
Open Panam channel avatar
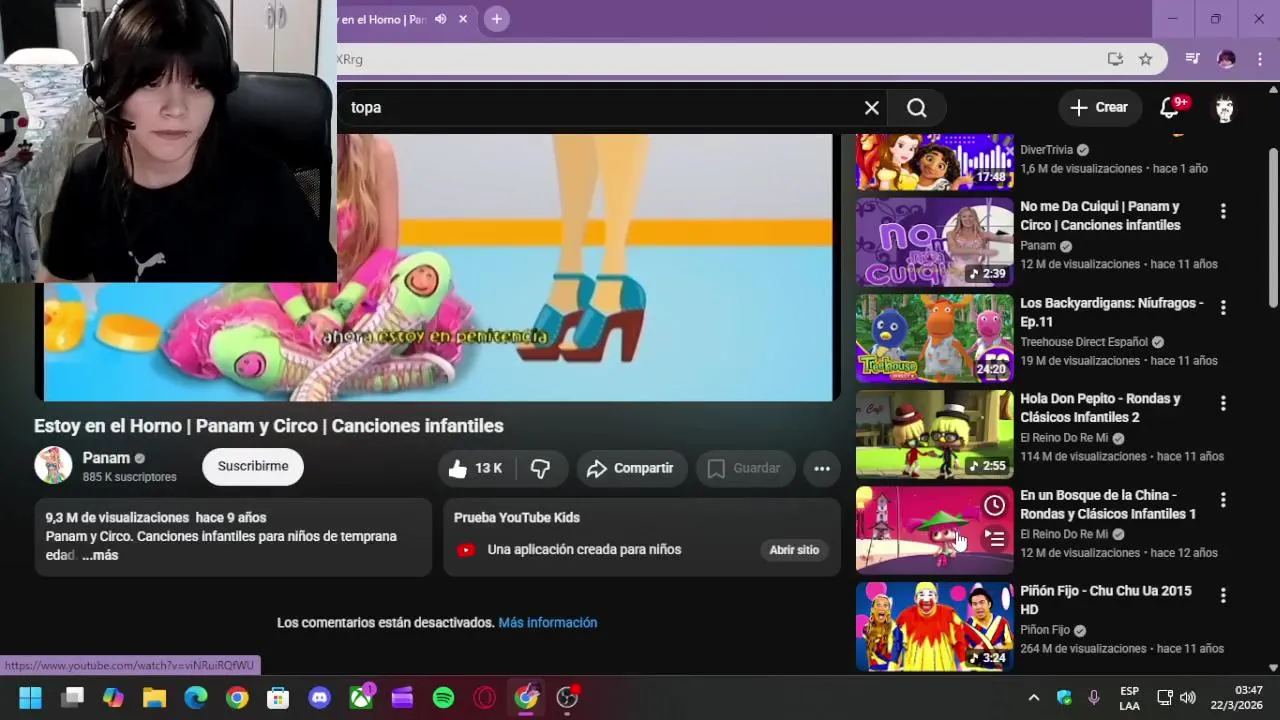53,466
